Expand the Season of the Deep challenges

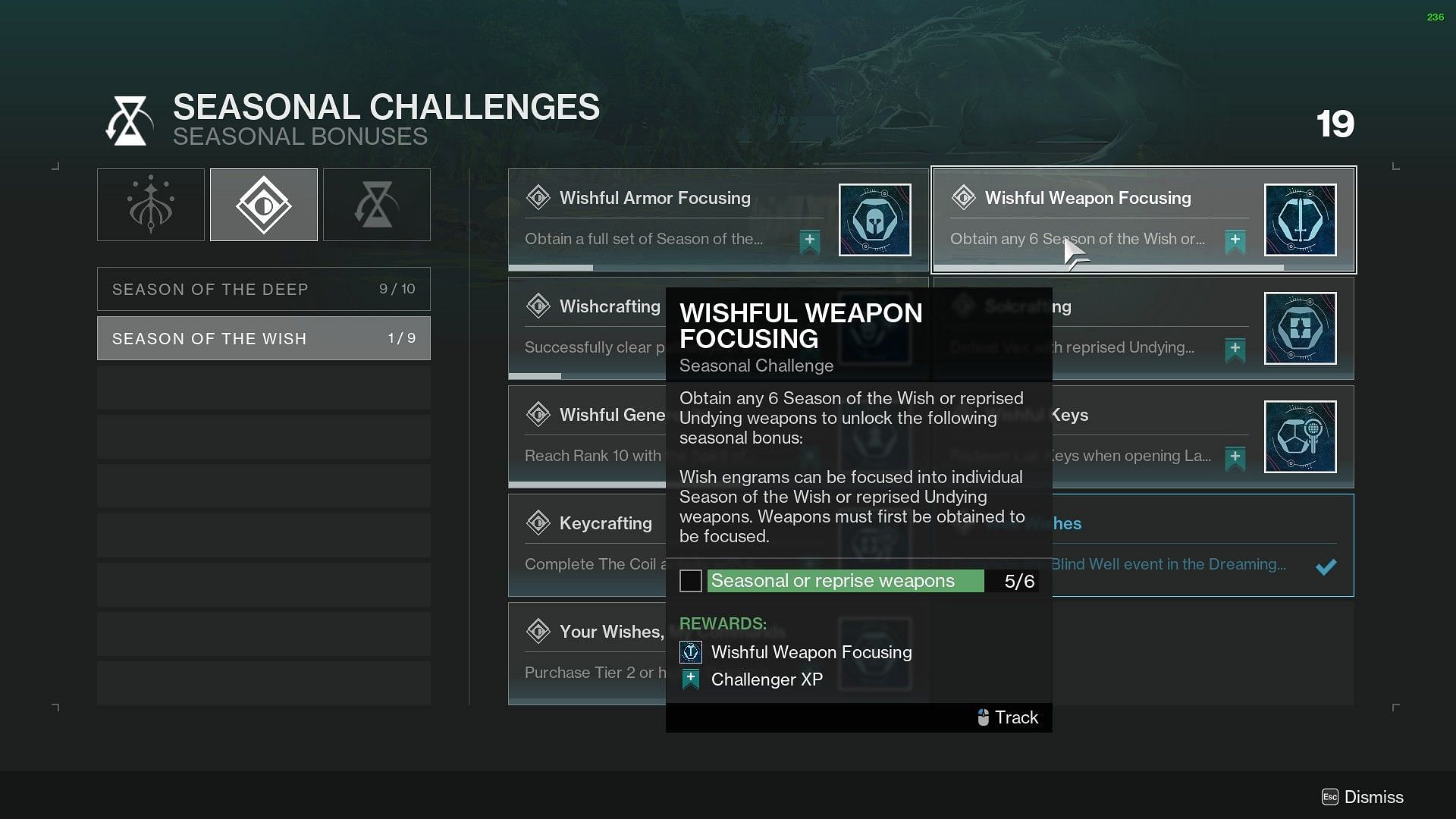pyautogui.click(x=263, y=289)
